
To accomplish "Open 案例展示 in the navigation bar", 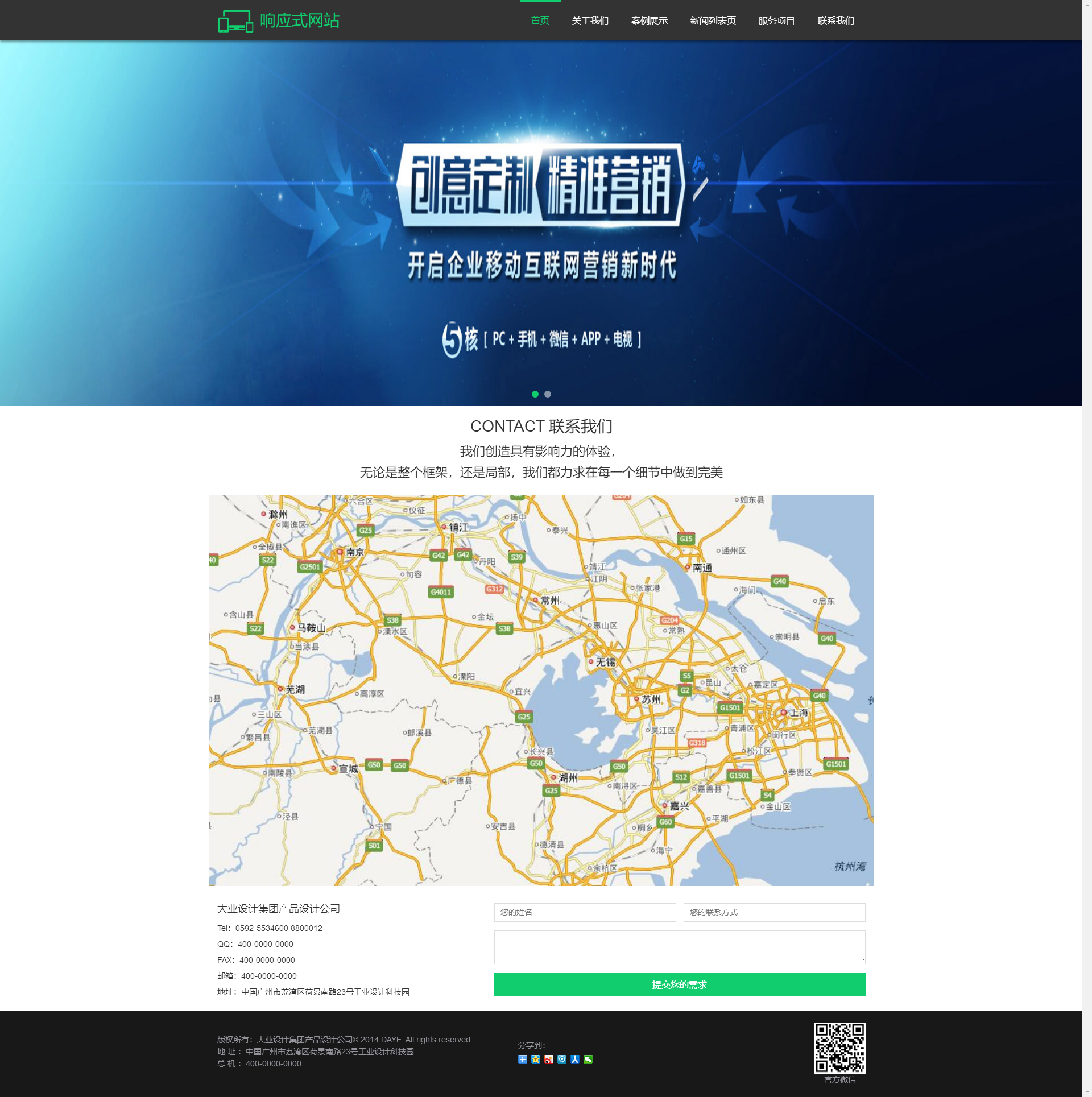I will [x=649, y=21].
